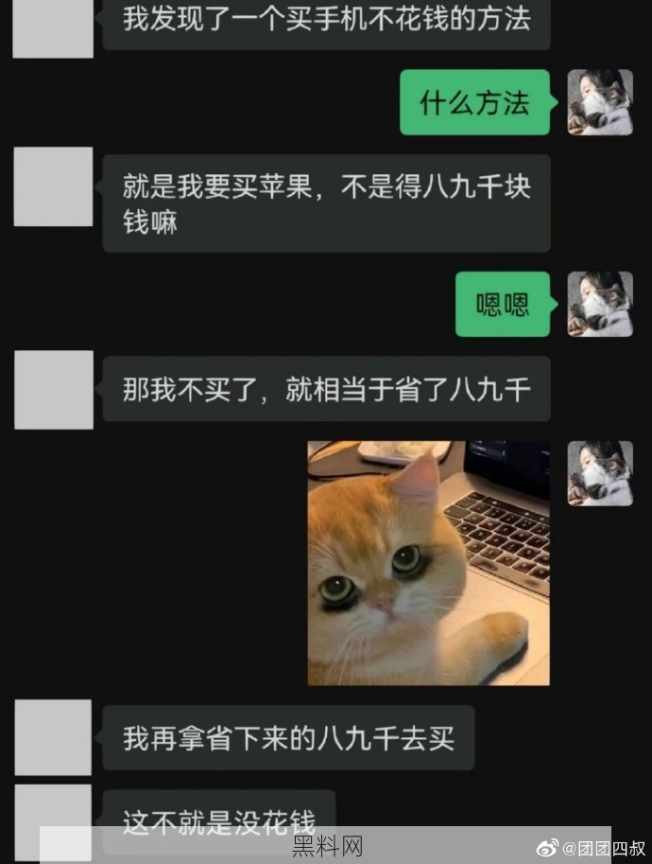Click the laptop keyboard in cat photo
Screen dimensions: 652x864
[498, 537]
